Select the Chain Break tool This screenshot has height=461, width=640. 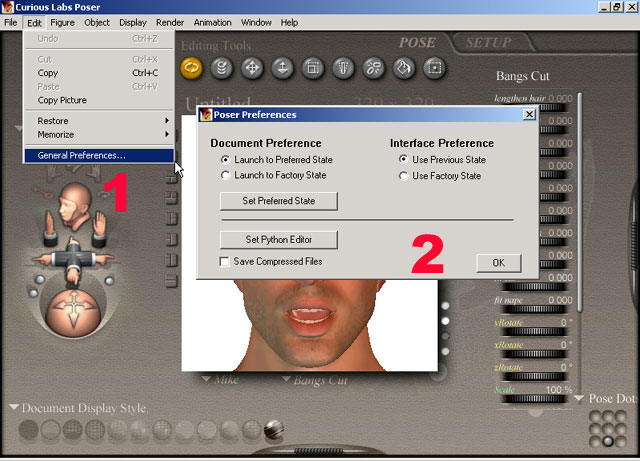[x=374, y=67]
